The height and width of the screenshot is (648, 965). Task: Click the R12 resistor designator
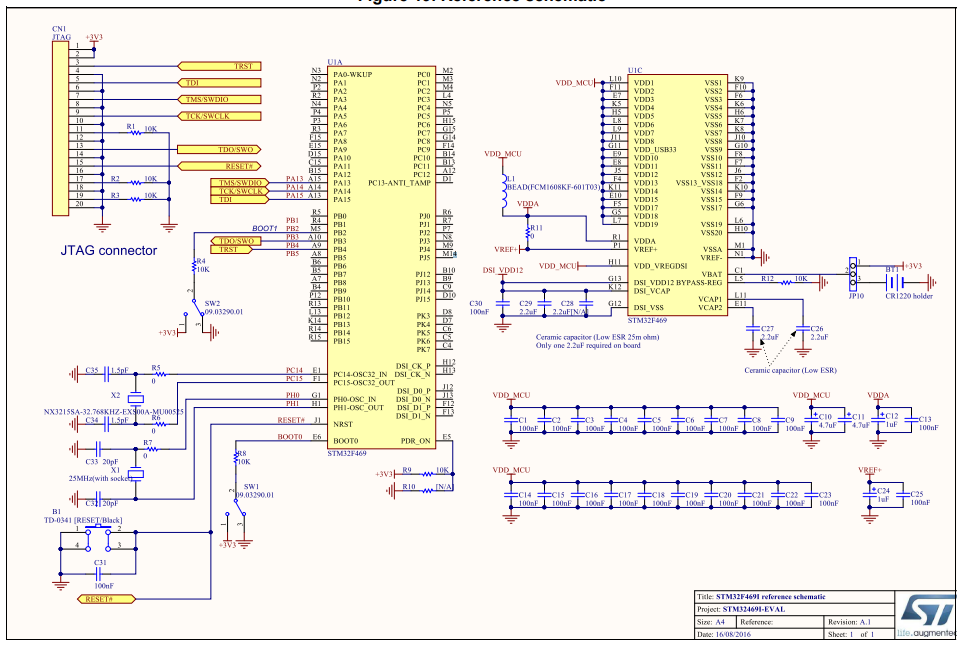[x=767, y=279]
